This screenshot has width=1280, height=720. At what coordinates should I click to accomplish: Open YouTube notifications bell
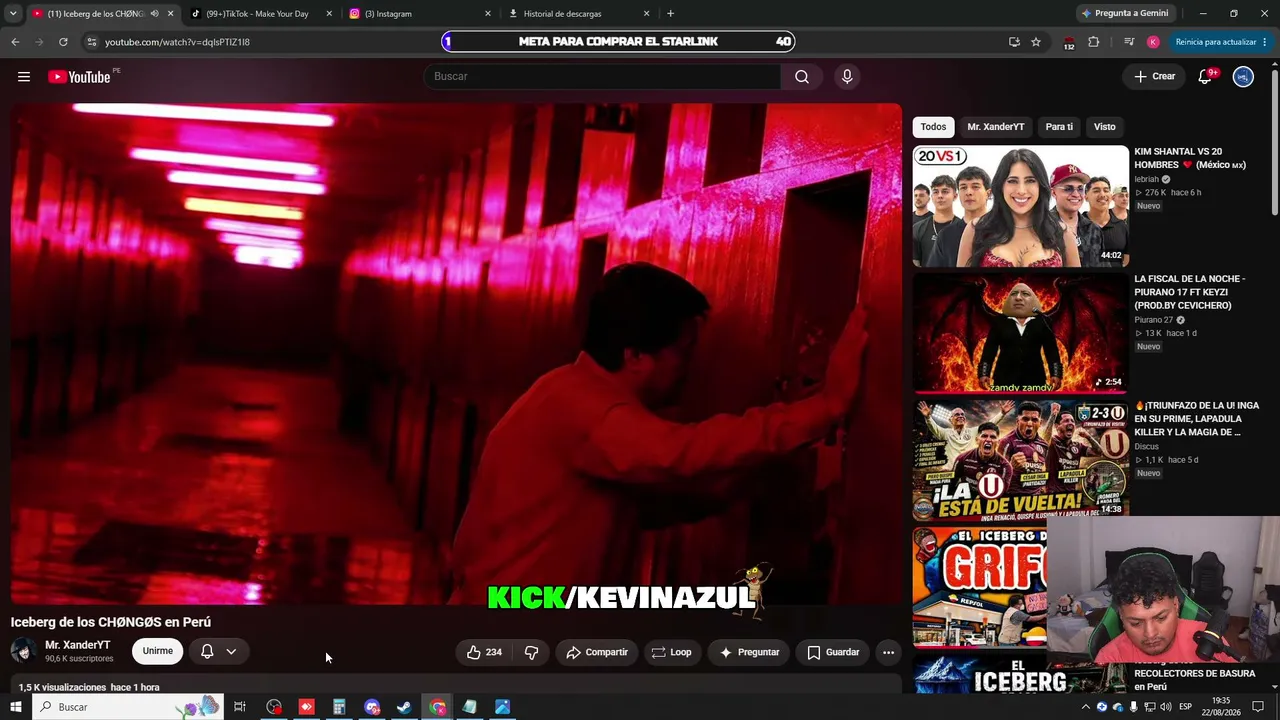pyautogui.click(x=1205, y=77)
